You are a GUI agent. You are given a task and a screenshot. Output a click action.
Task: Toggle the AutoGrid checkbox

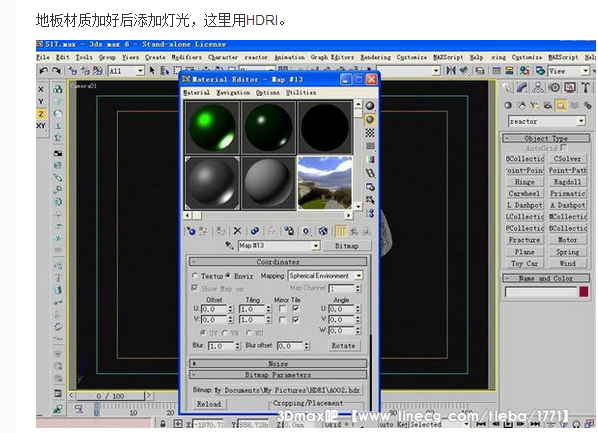(x=564, y=147)
